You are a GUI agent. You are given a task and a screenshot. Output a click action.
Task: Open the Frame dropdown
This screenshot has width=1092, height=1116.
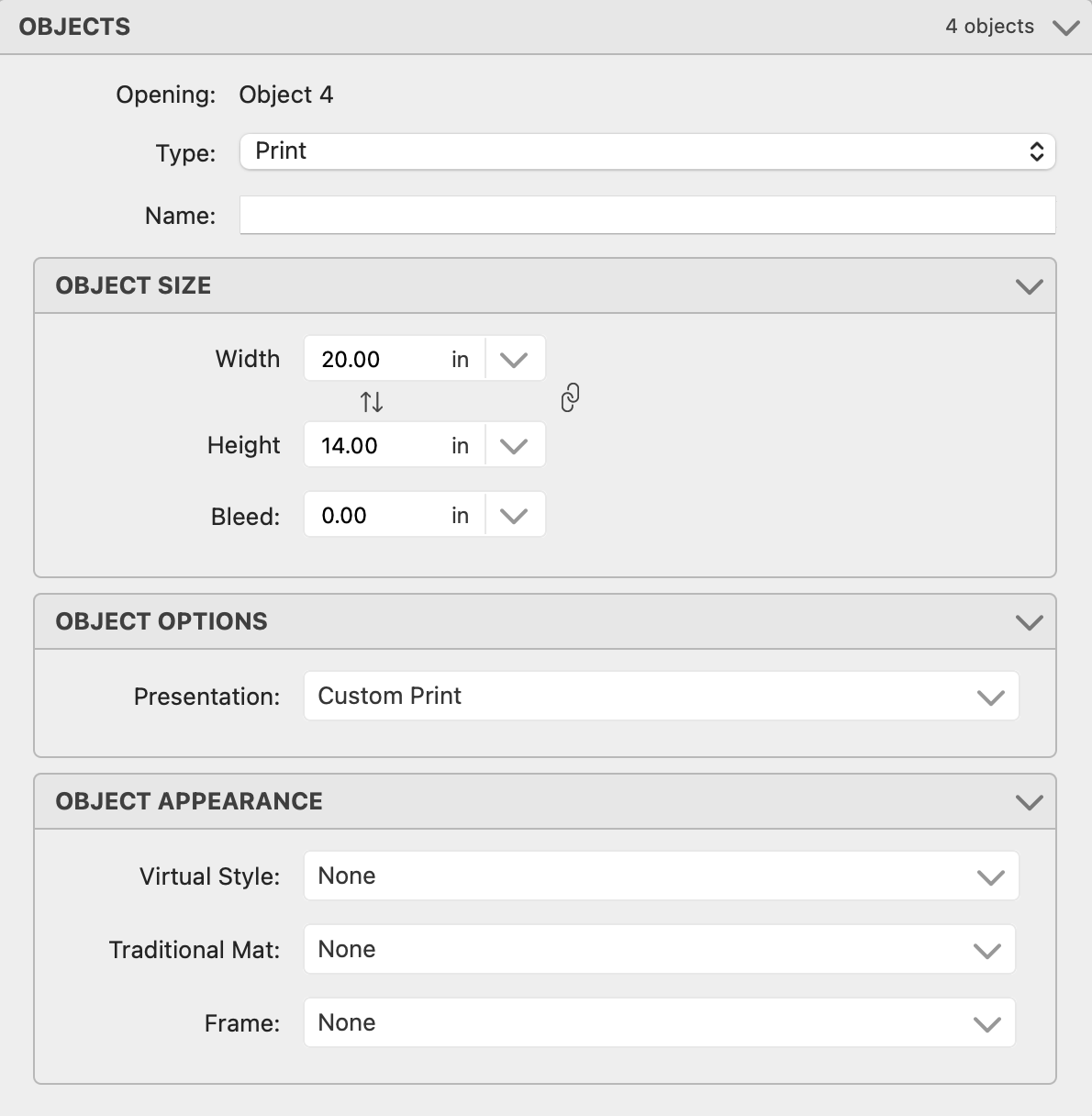click(659, 1023)
